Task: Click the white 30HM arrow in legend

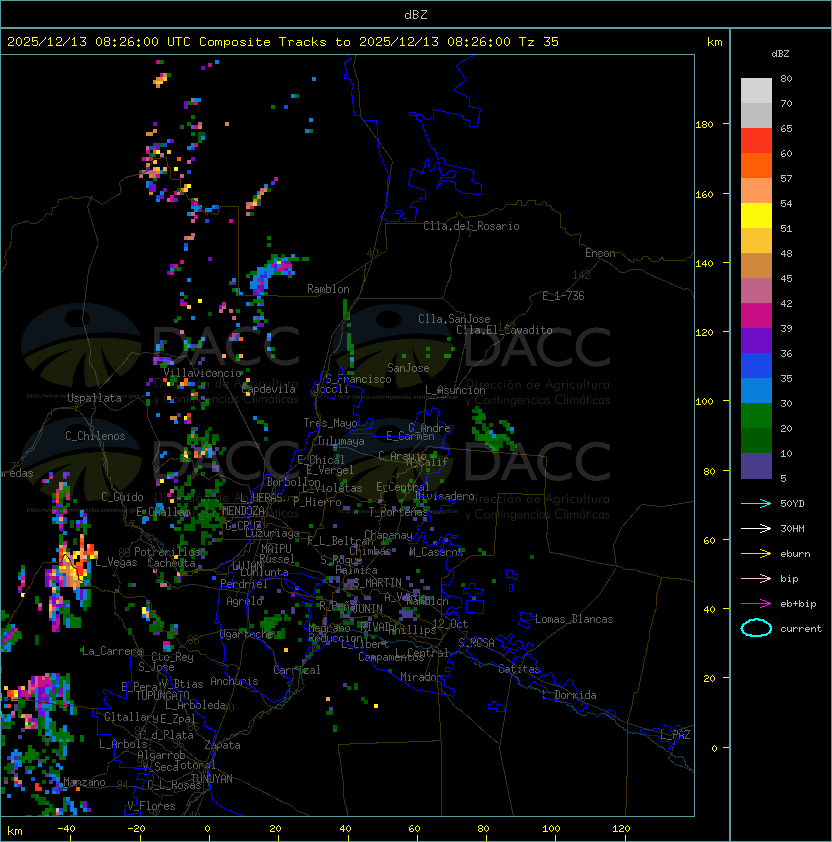Action: click(756, 529)
